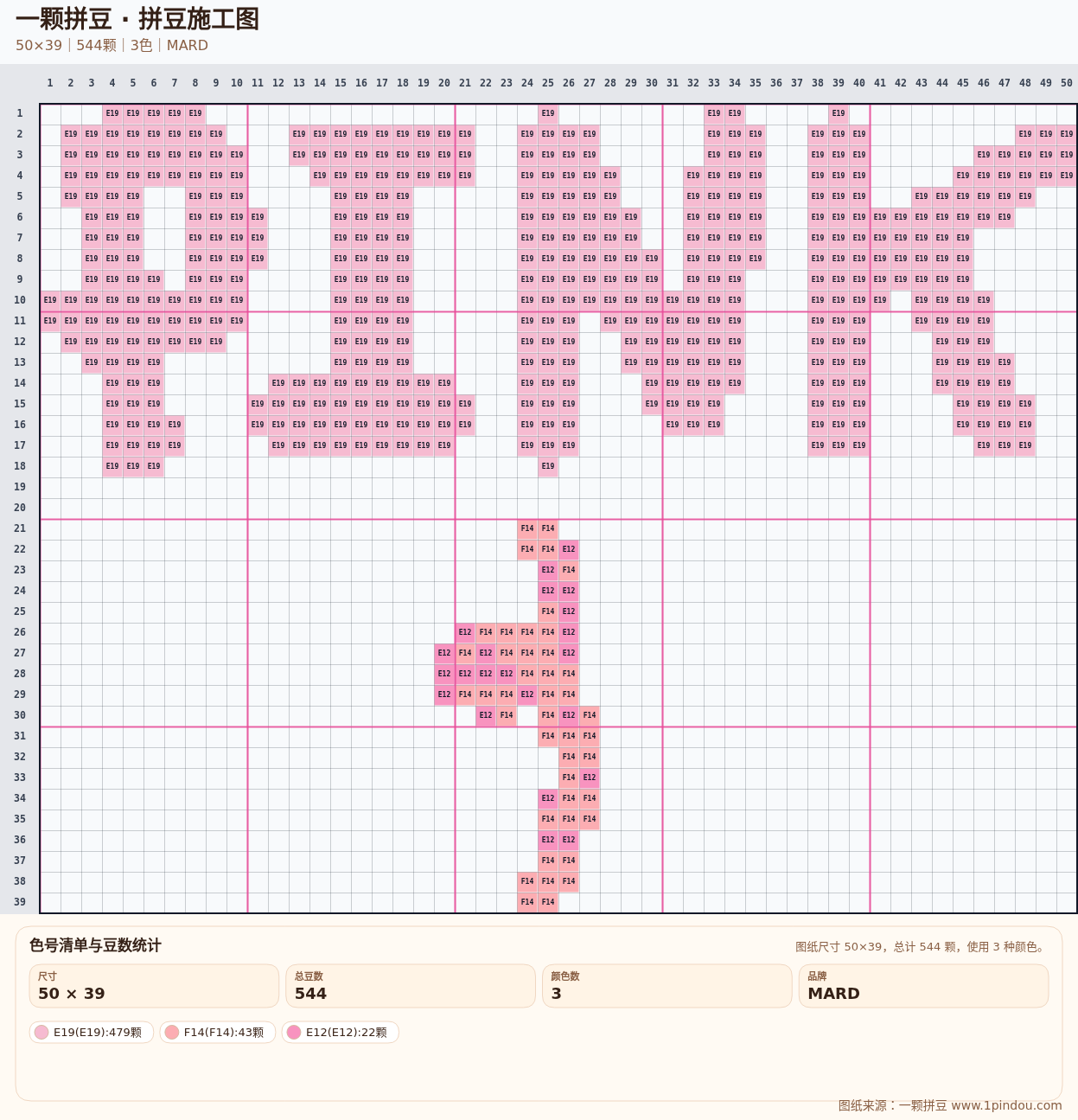Click column header number 10
Viewport: 1078px width, 1120px height.
(237, 83)
